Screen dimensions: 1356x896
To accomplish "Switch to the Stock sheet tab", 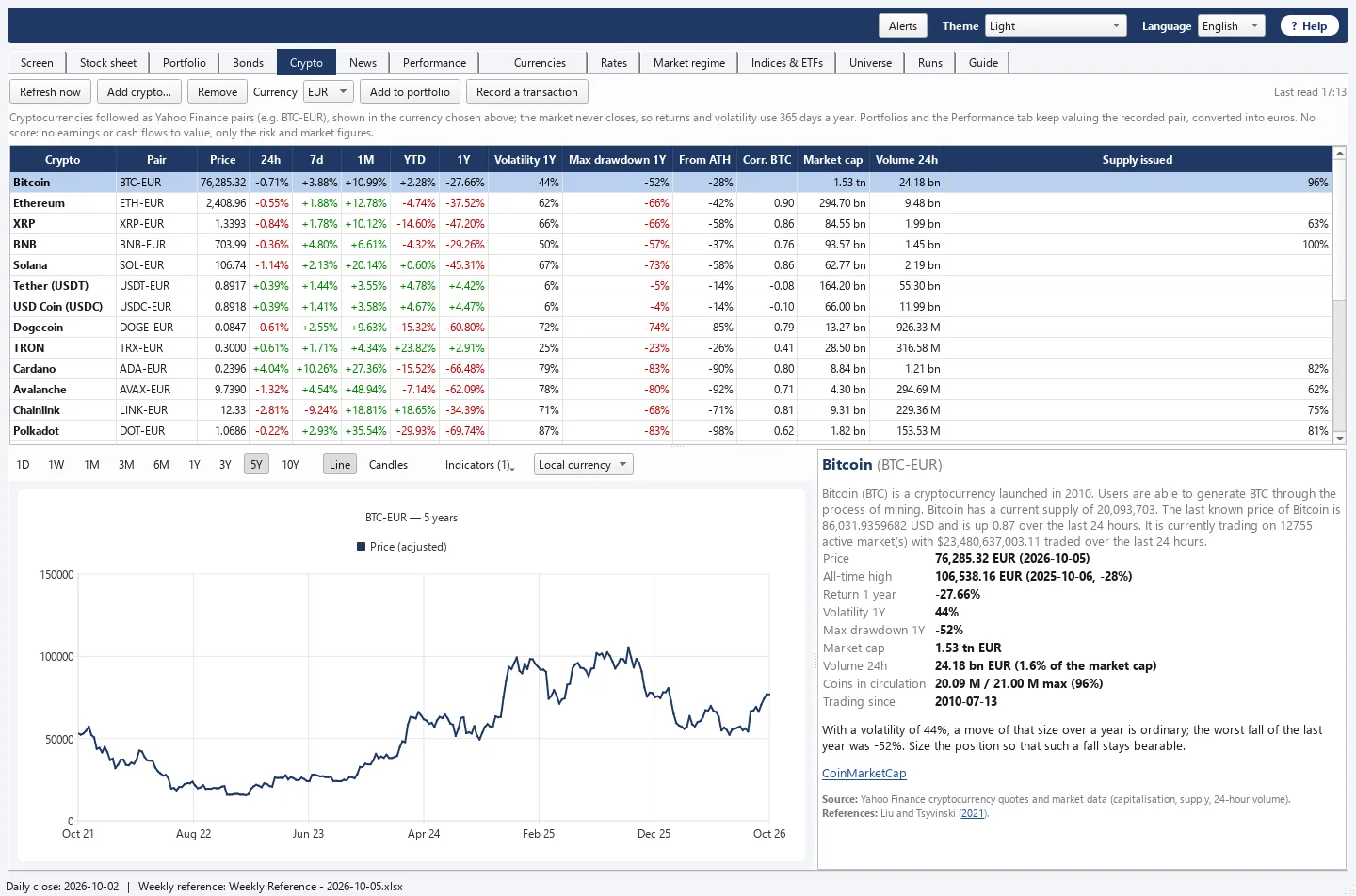I will click(x=108, y=62).
